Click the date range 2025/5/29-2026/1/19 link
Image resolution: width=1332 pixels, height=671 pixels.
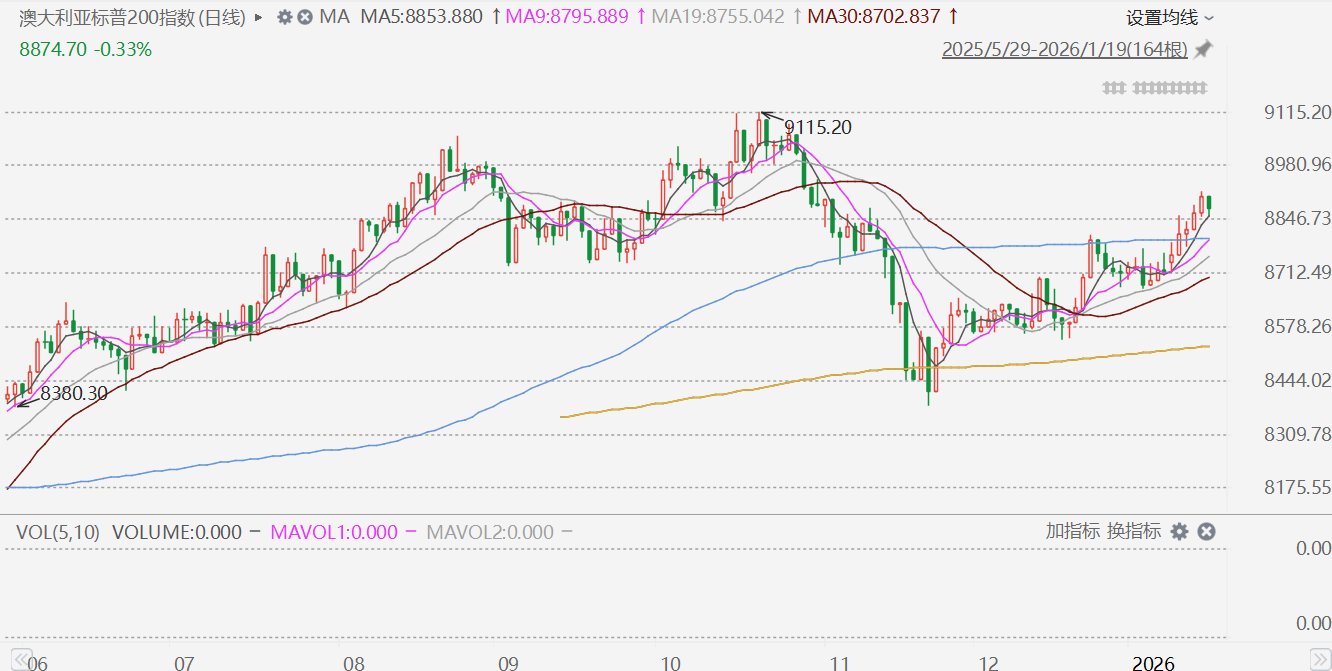pos(1064,50)
